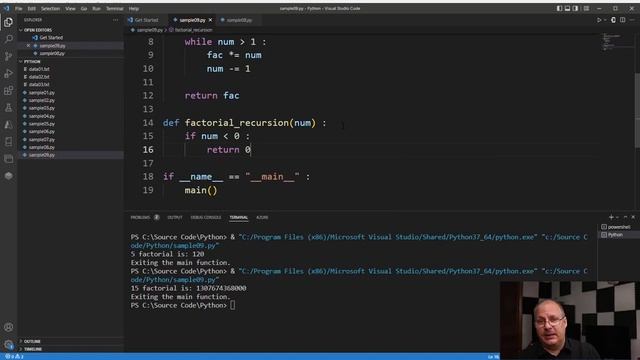Open the File menu

pos(19,8)
